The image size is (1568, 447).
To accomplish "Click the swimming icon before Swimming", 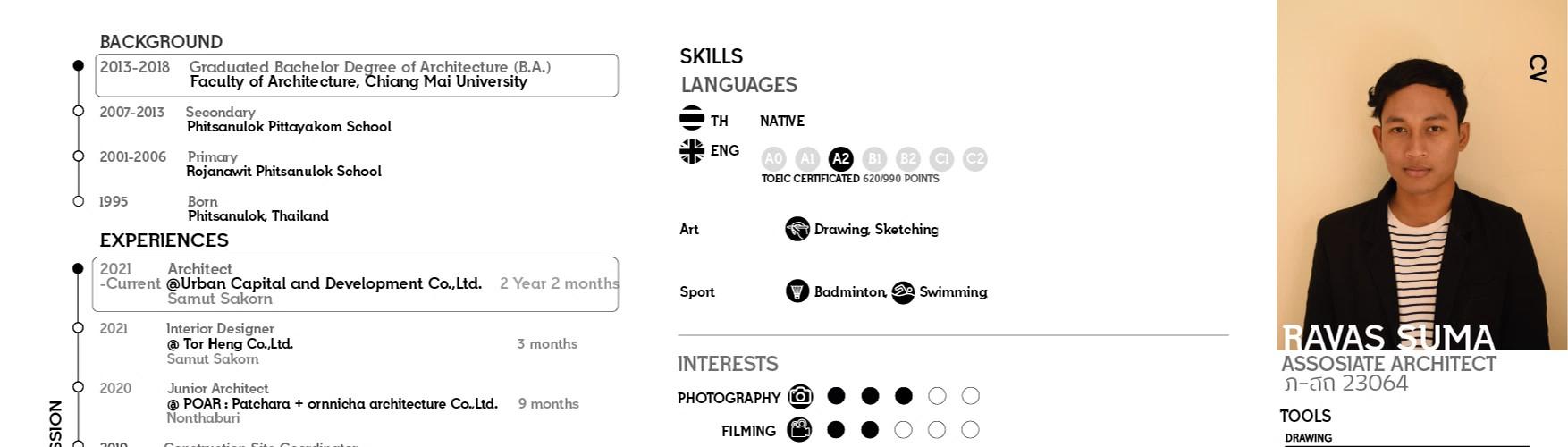I will pos(903,292).
